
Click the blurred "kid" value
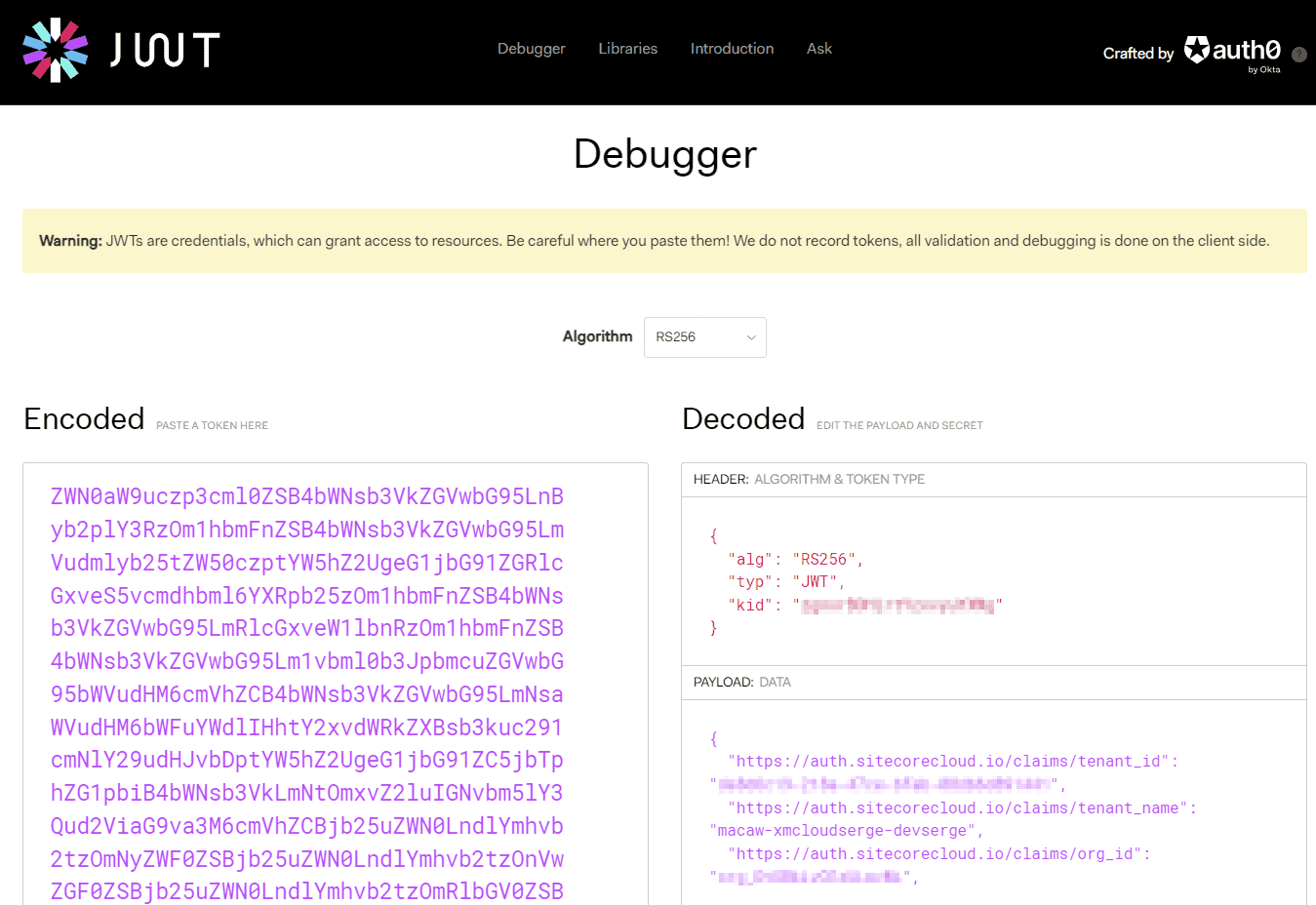[x=897, y=606]
